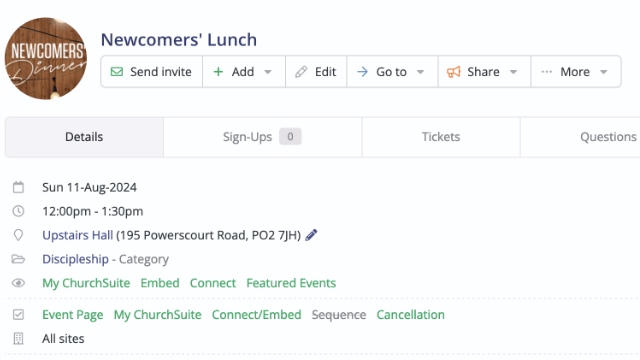Click the calendar icon next to the event date
This screenshot has height=360, width=640.
(18, 187)
